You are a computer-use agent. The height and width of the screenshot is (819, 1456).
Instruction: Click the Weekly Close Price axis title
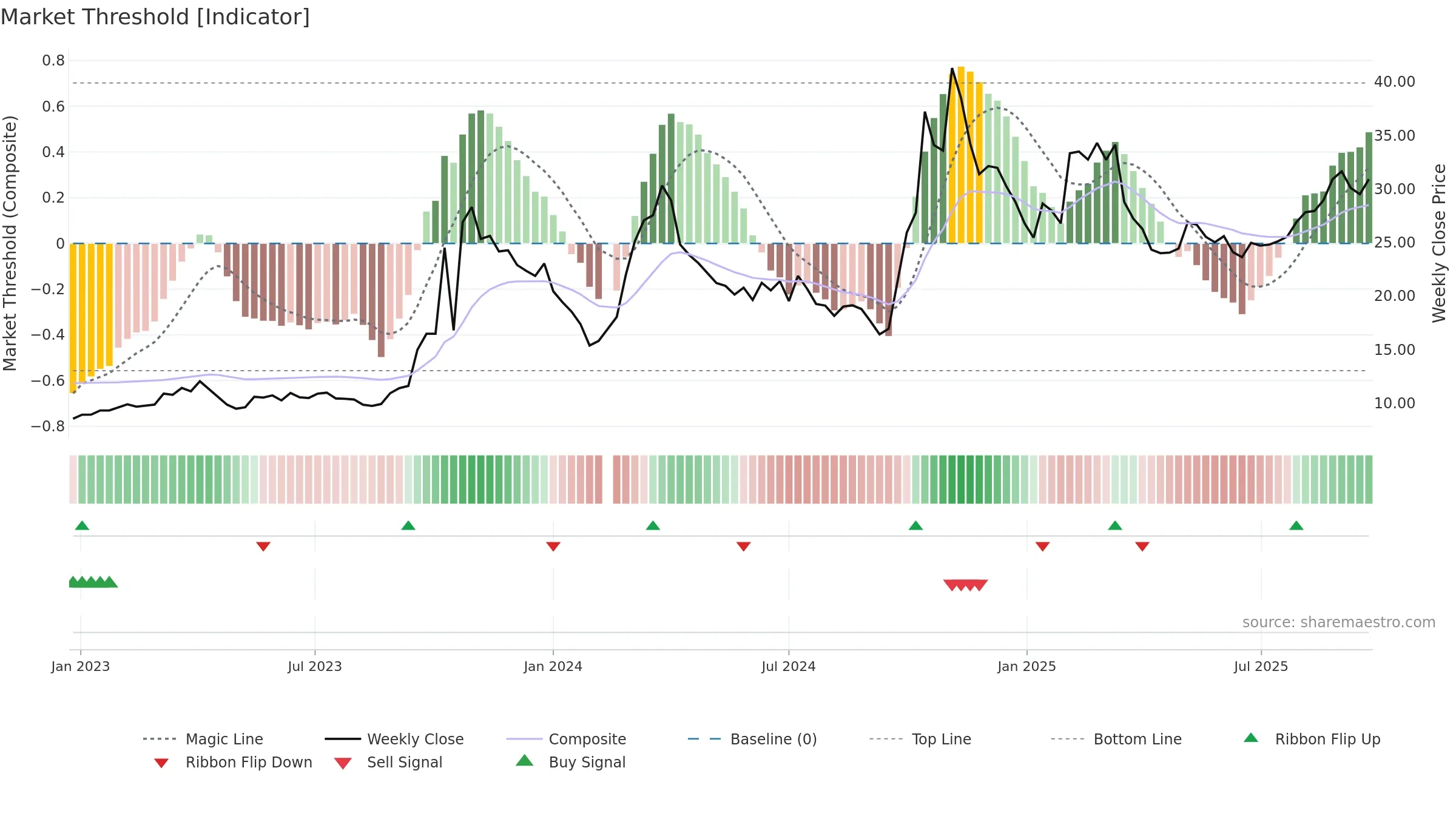coord(1439,243)
